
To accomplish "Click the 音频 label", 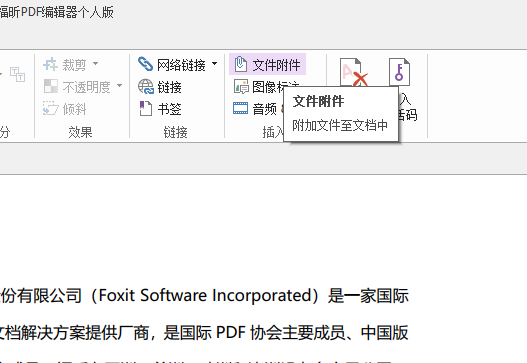I will point(265,109).
